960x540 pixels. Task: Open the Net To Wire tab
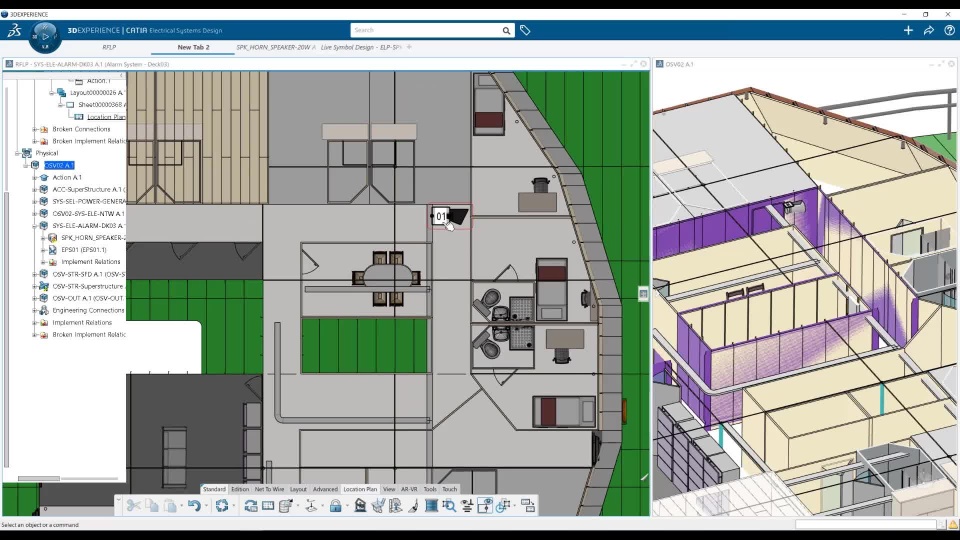[269, 489]
